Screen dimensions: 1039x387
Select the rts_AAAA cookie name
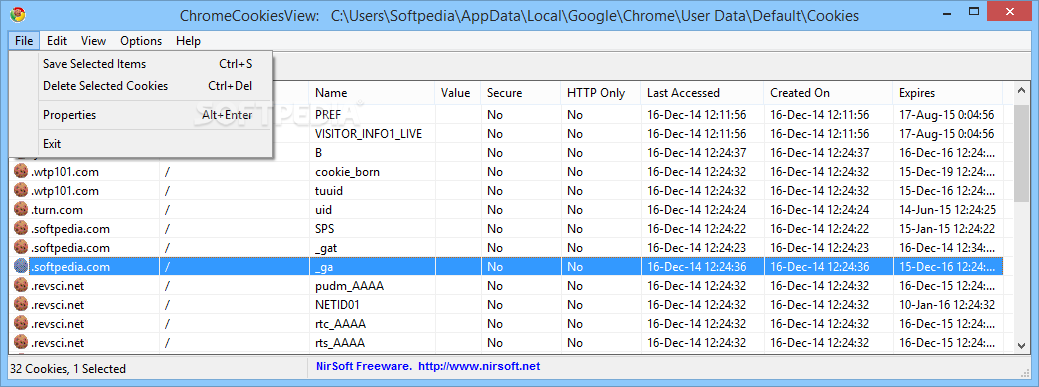[x=340, y=343]
